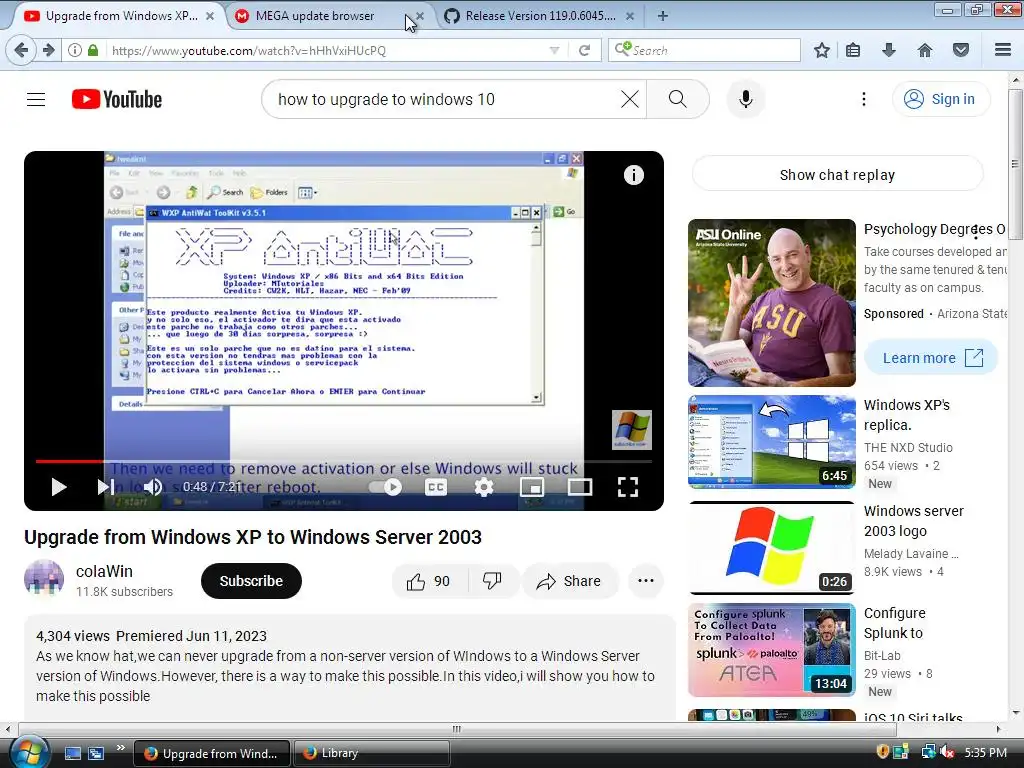This screenshot has width=1024, height=768.
Task: Show chat replay
Action: (837, 175)
